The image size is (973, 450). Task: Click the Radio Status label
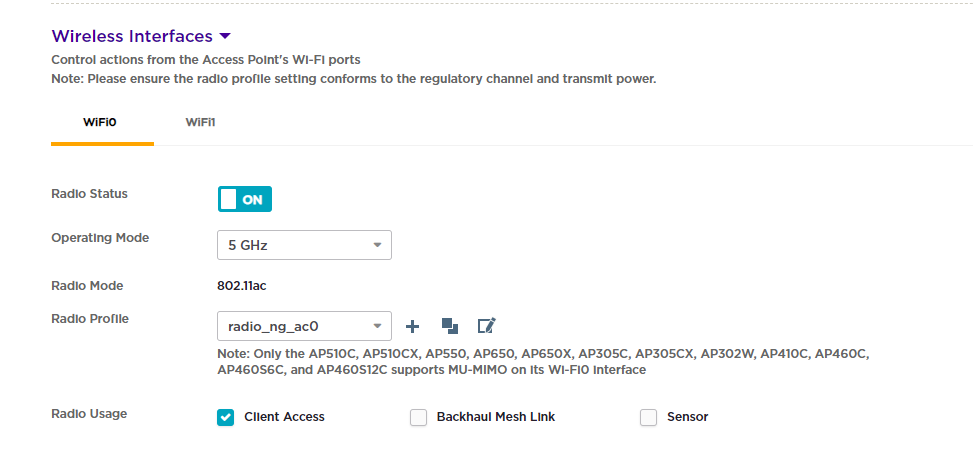coord(89,194)
